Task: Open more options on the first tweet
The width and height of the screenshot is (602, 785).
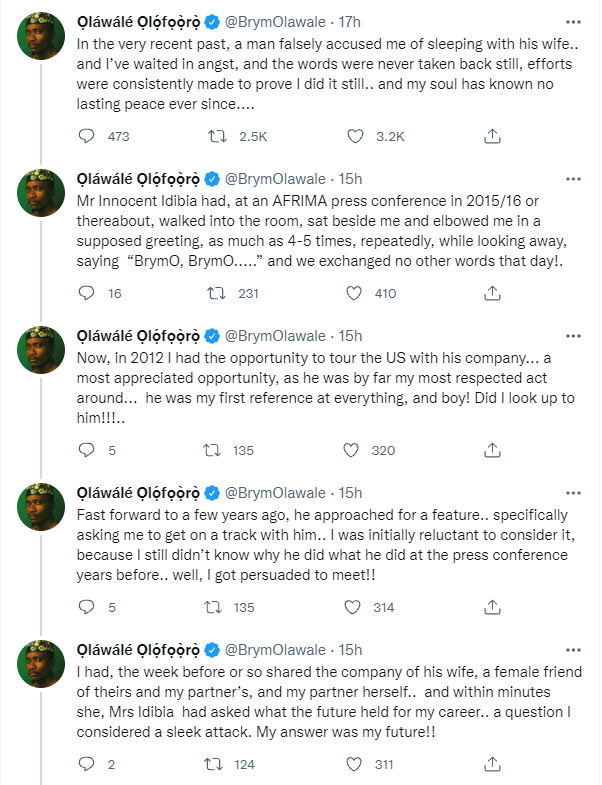Action: [573, 21]
